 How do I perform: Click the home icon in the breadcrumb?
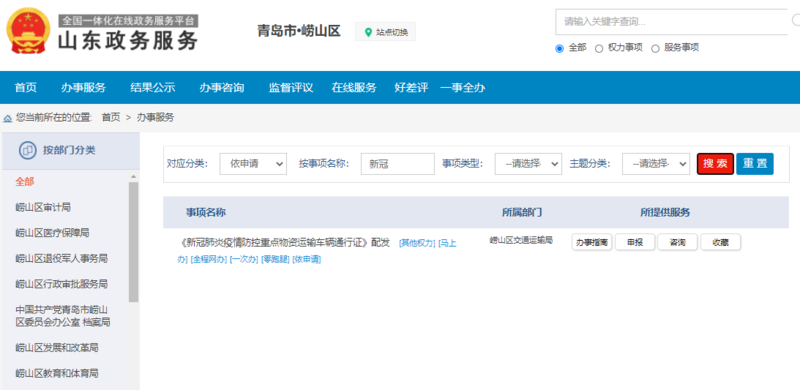[8, 118]
